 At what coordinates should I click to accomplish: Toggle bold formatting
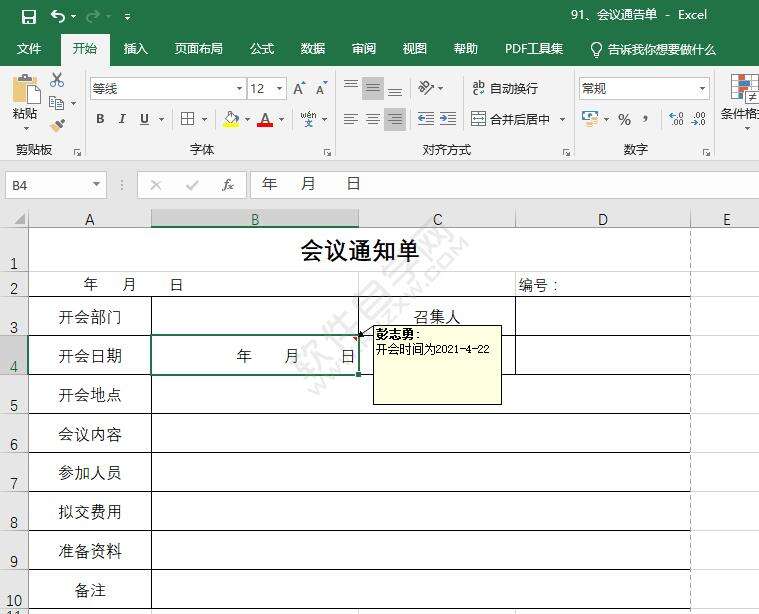point(100,119)
